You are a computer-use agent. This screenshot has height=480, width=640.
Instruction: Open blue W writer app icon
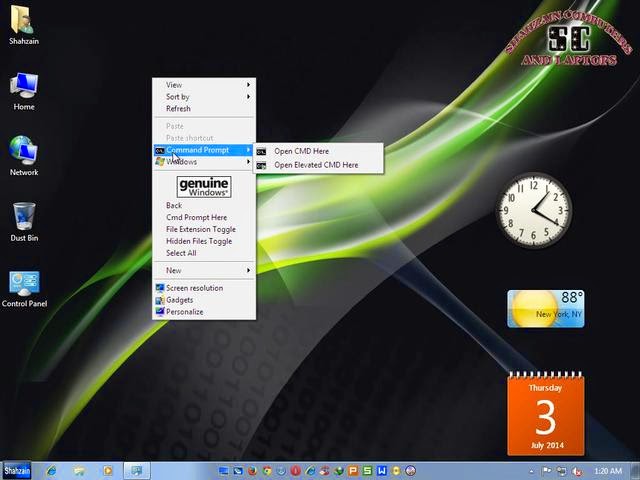coord(382,471)
